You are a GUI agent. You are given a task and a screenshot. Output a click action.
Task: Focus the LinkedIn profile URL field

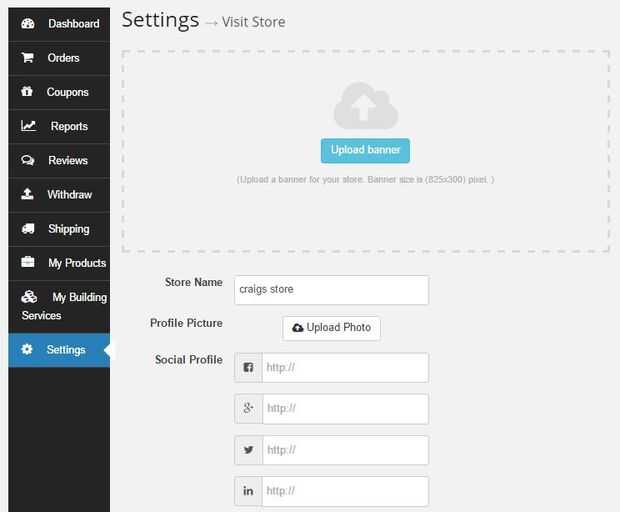point(344,491)
